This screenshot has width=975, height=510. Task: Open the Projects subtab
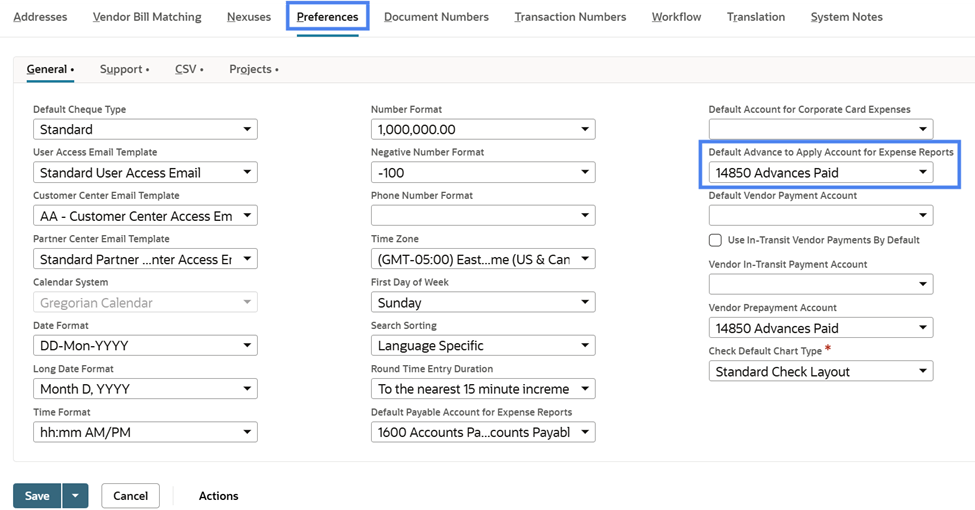pyautogui.click(x=251, y=69)
